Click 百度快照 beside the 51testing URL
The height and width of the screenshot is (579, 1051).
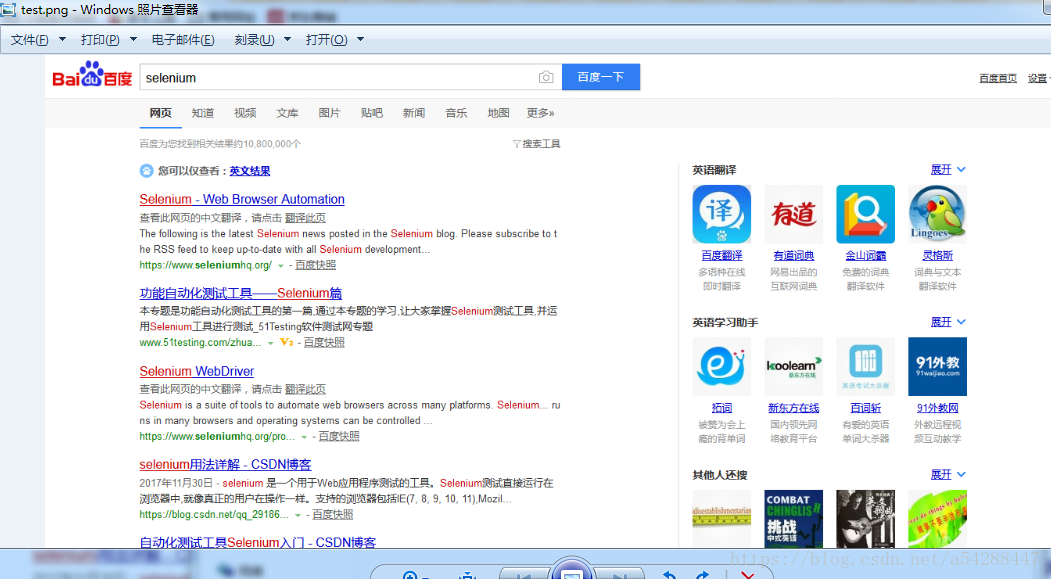(x=324, y=342)
